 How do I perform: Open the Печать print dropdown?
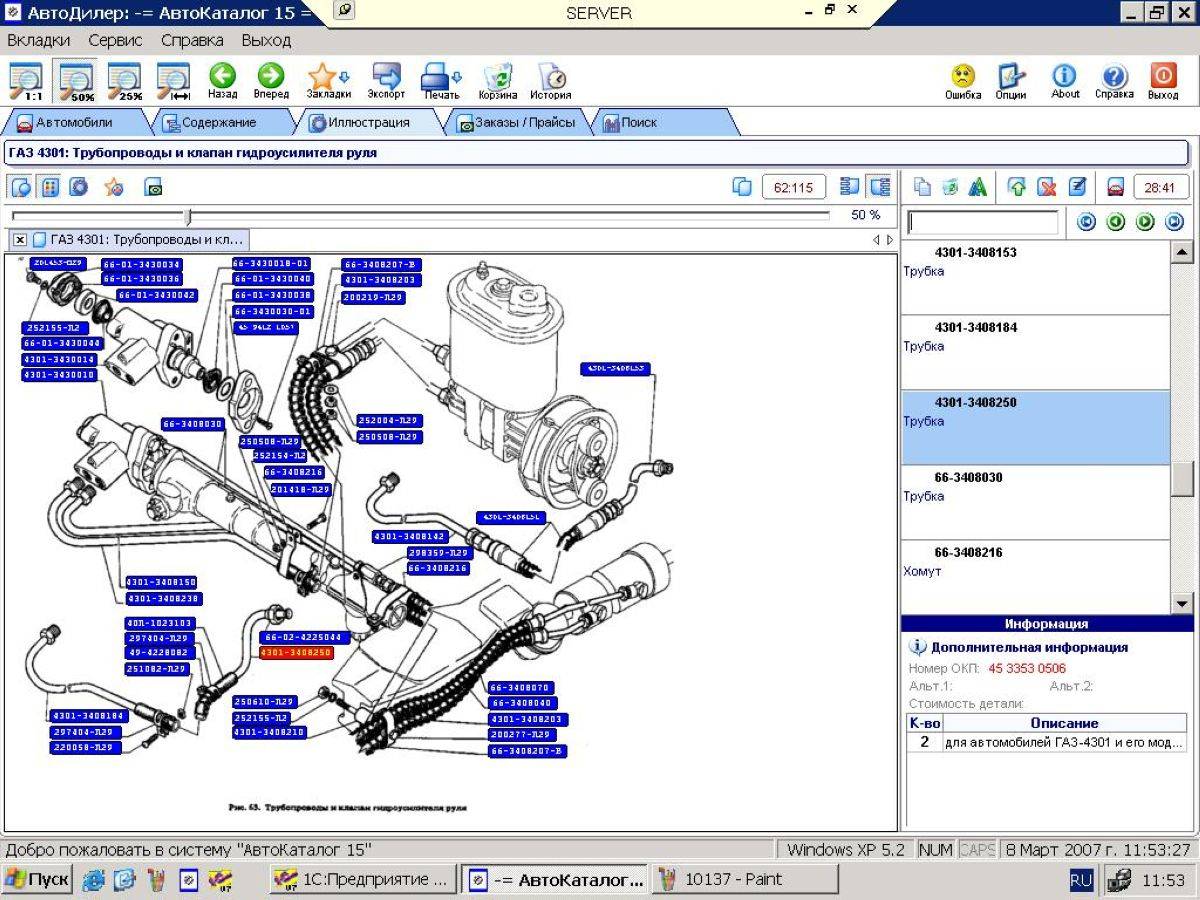point(441,78)
